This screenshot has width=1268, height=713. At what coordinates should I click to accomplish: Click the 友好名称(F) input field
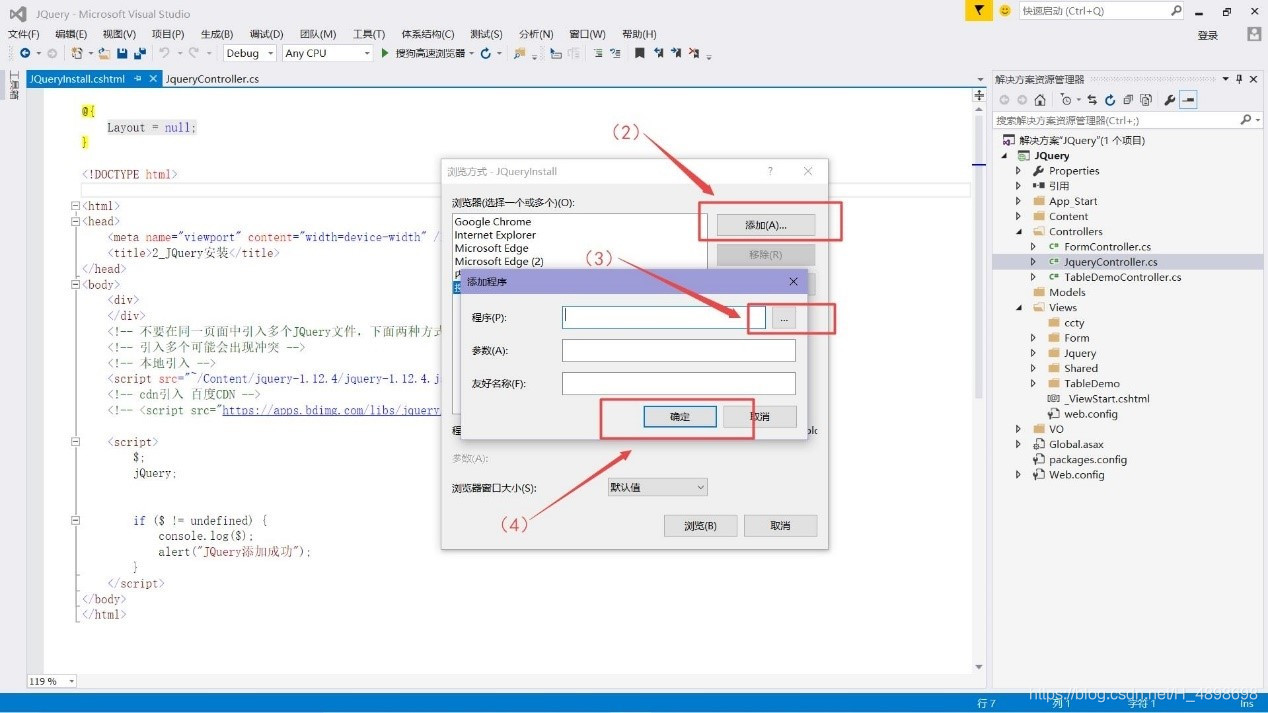tap(679, 383)
